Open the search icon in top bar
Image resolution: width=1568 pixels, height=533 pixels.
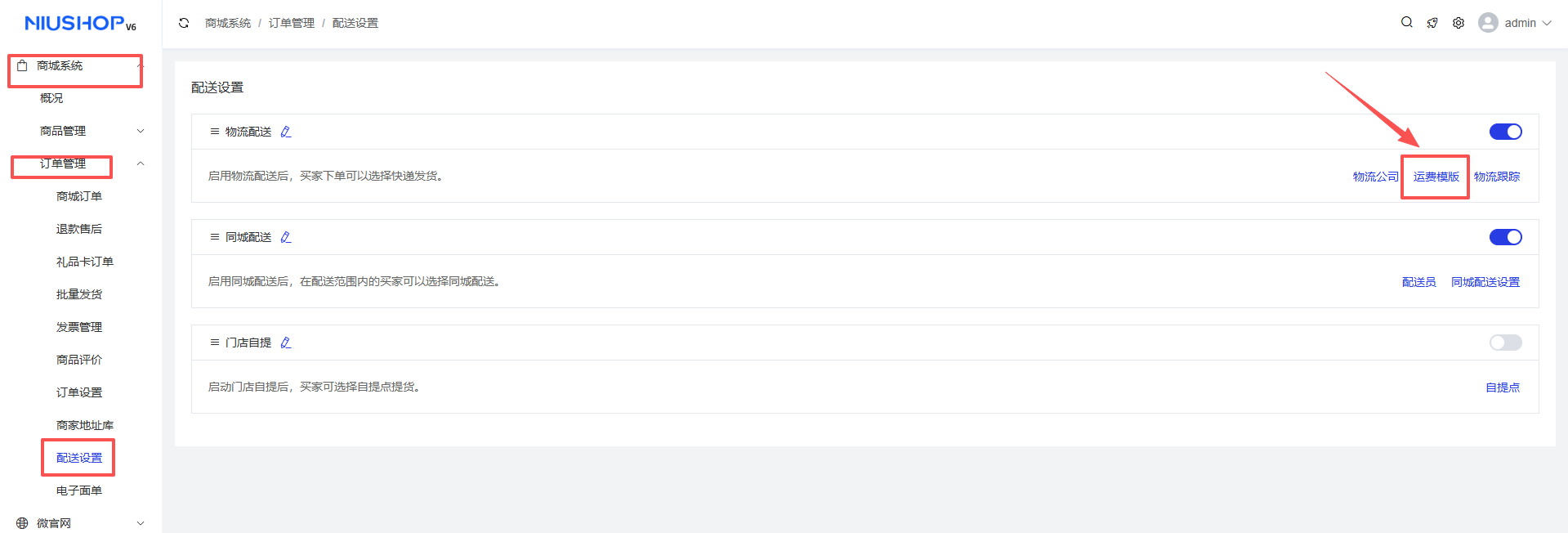(x=1406, y=22)
